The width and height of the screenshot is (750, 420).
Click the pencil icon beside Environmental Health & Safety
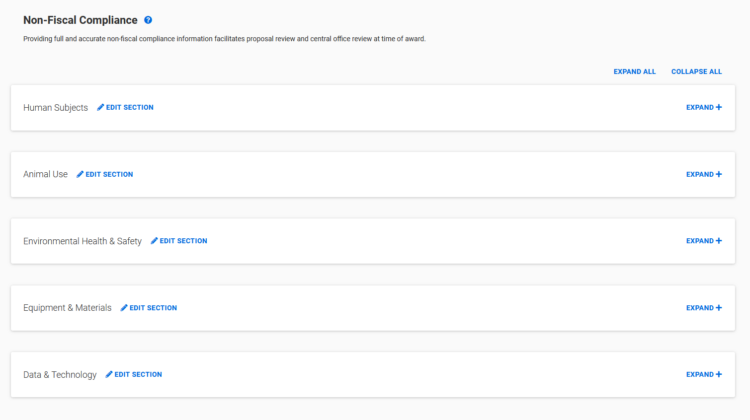154,241
